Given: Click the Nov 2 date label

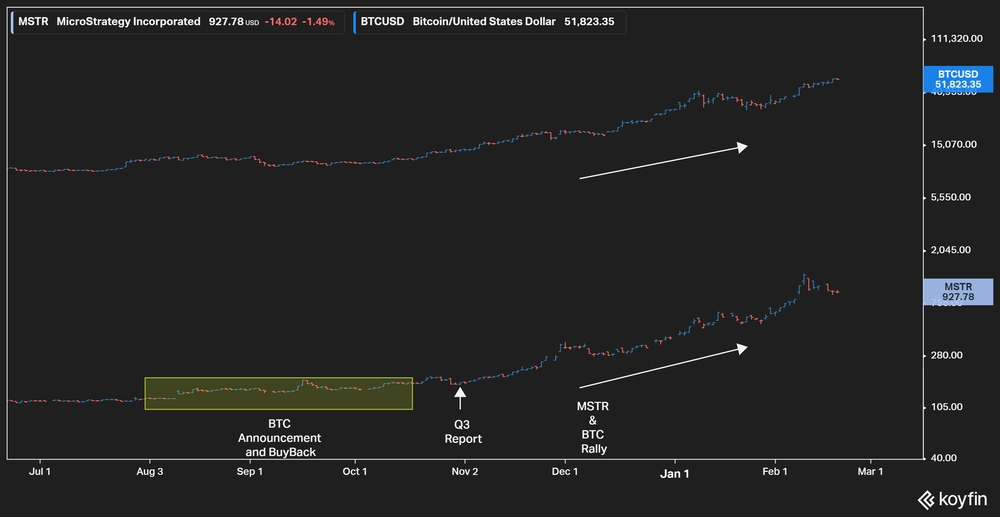Looking at the screenshot, I should tap(465, 472).
